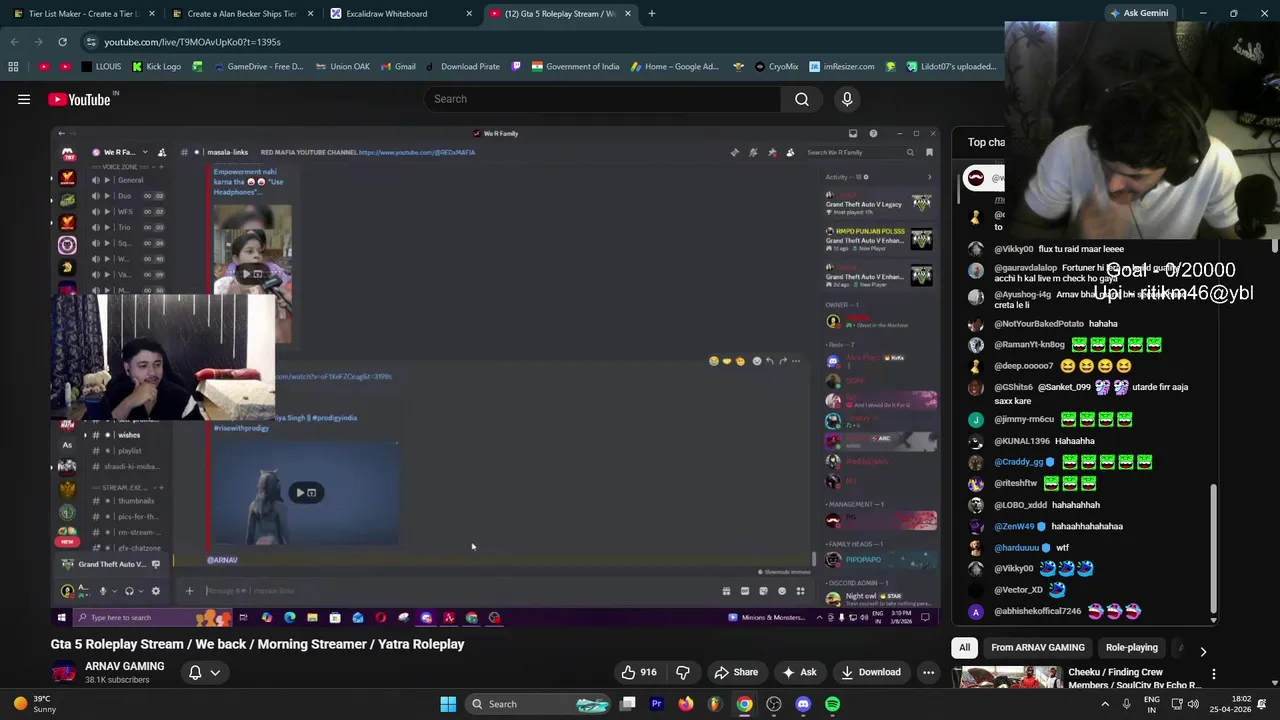Viewport: 1280px width, 720px height.
Task: Select the All suggestions chip
Action: [964, 648]
